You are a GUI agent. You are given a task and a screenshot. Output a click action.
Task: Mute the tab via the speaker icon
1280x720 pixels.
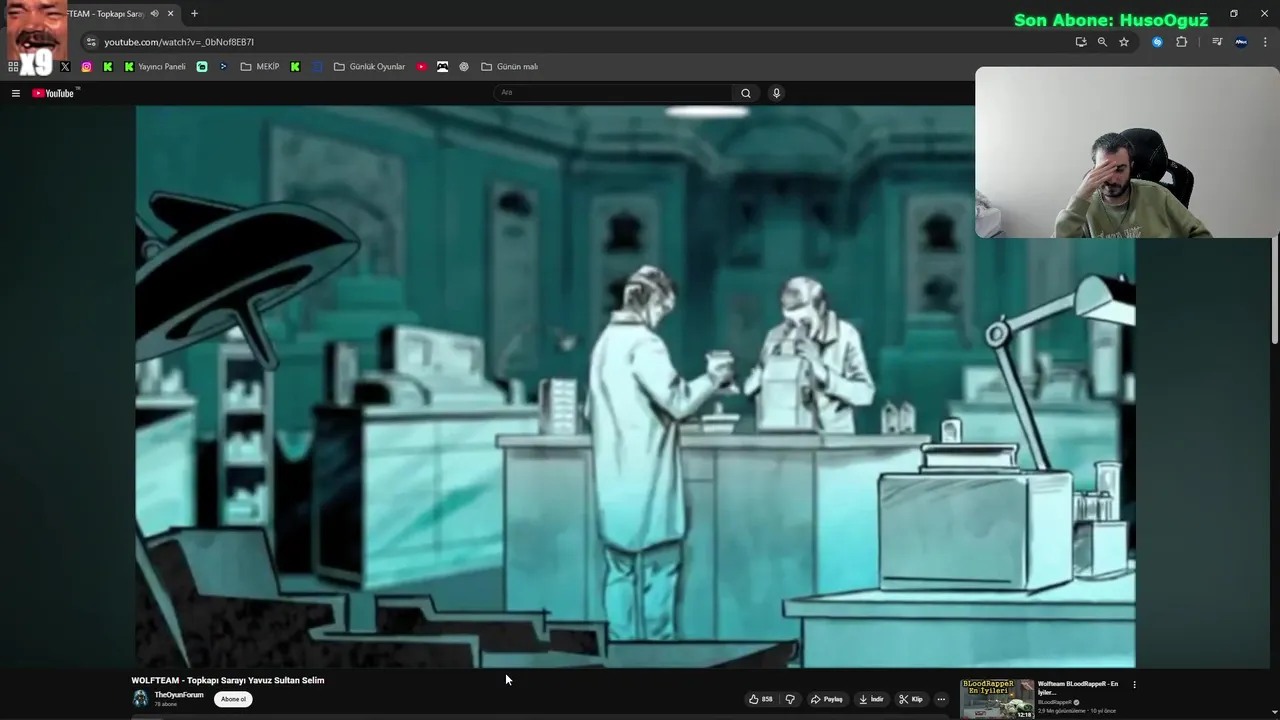pos(154,13)
